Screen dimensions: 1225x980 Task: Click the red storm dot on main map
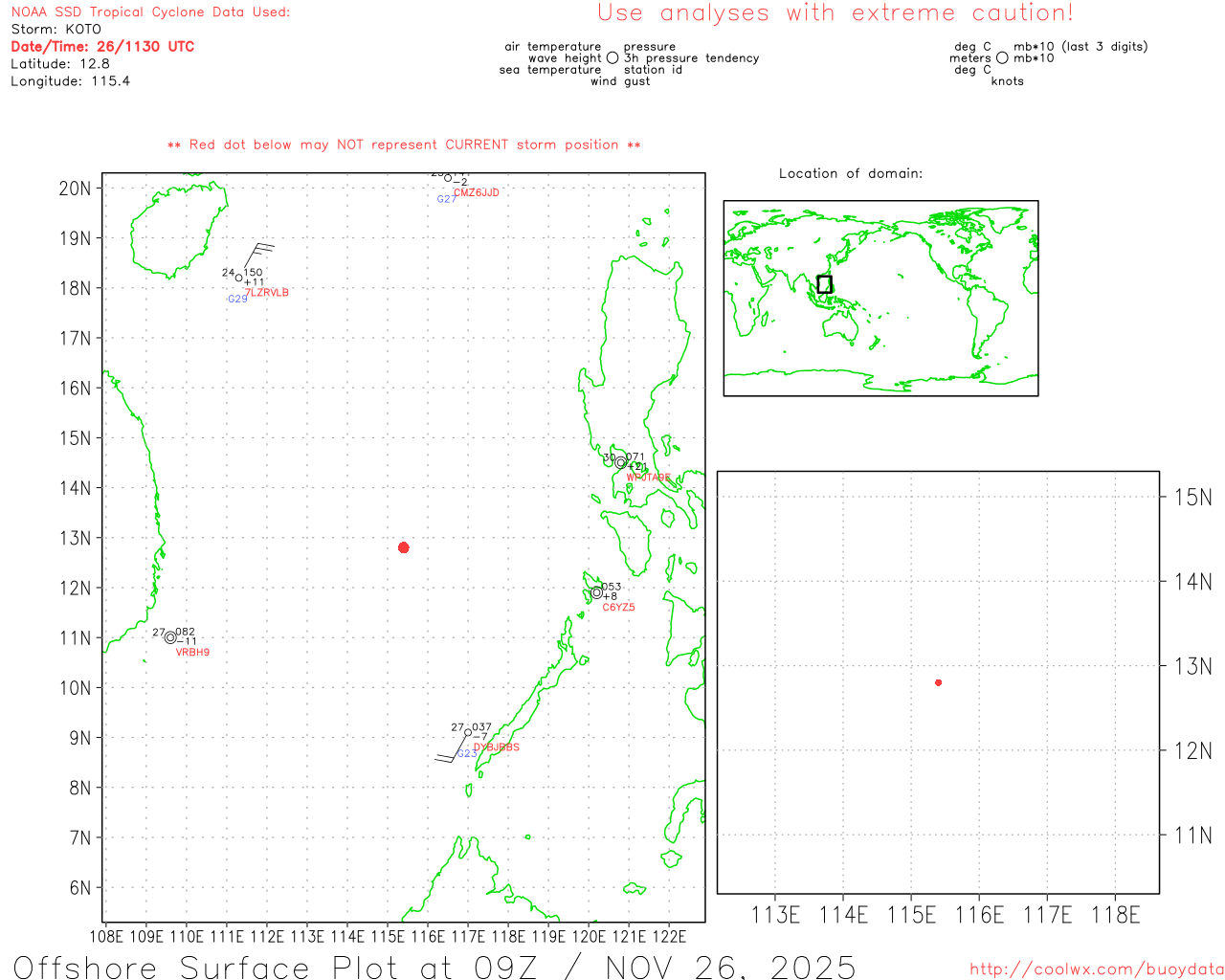403,547
